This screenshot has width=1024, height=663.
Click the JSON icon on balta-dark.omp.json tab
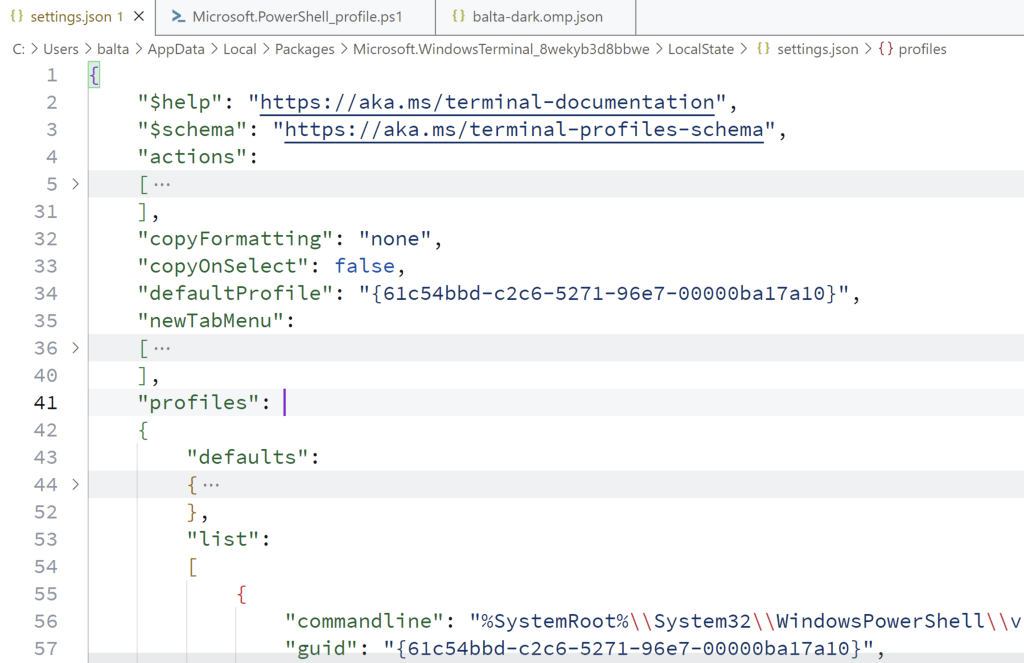point(458,16)
